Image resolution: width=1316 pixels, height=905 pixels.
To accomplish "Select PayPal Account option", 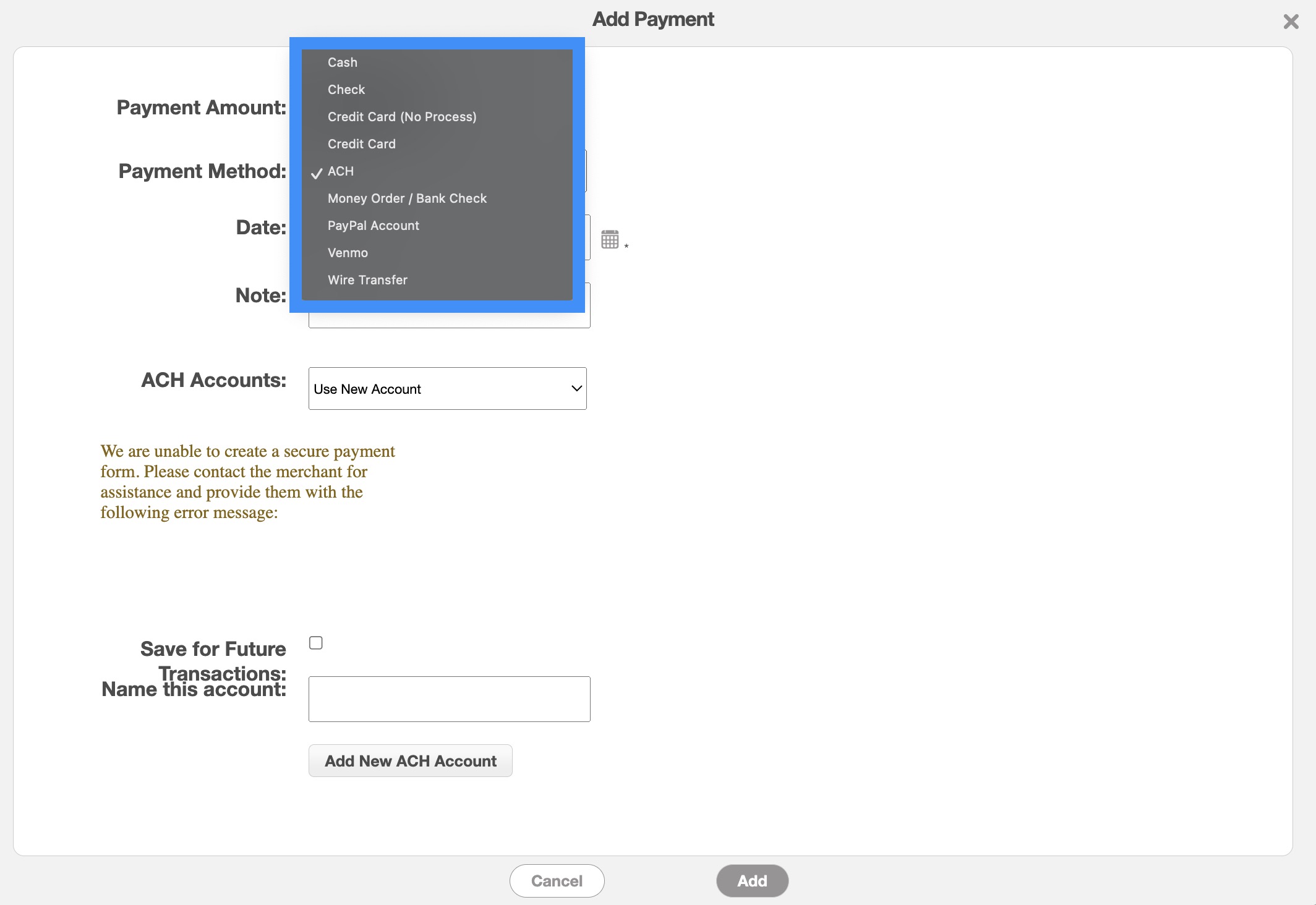I will pyautogui.click(x=373, y=226).
